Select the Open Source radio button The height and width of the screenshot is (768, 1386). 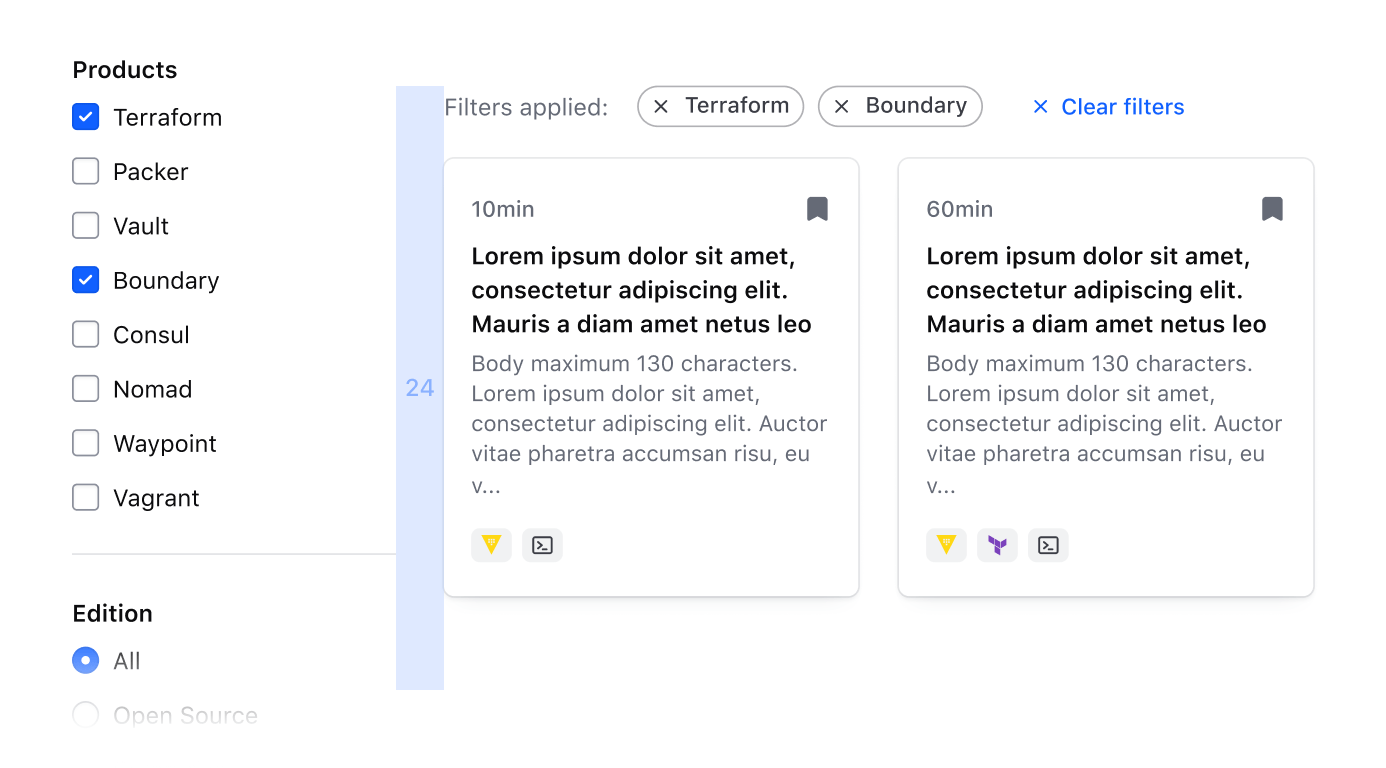[85, 714]
